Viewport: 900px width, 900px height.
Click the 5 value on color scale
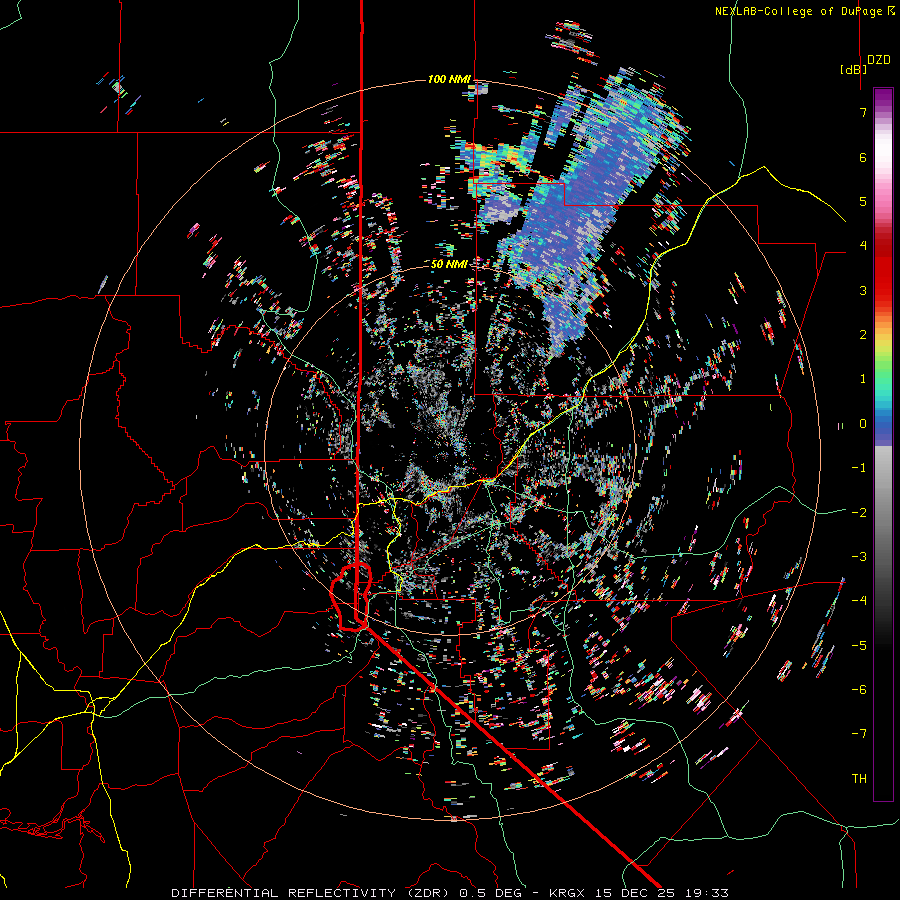(863, 201)
